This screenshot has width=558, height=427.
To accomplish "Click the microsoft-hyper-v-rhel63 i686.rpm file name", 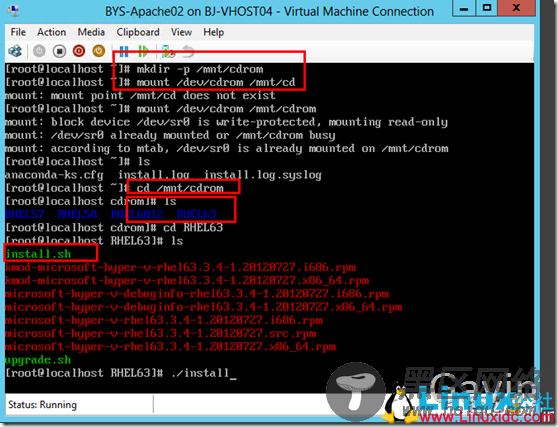I will click(164, 320).
